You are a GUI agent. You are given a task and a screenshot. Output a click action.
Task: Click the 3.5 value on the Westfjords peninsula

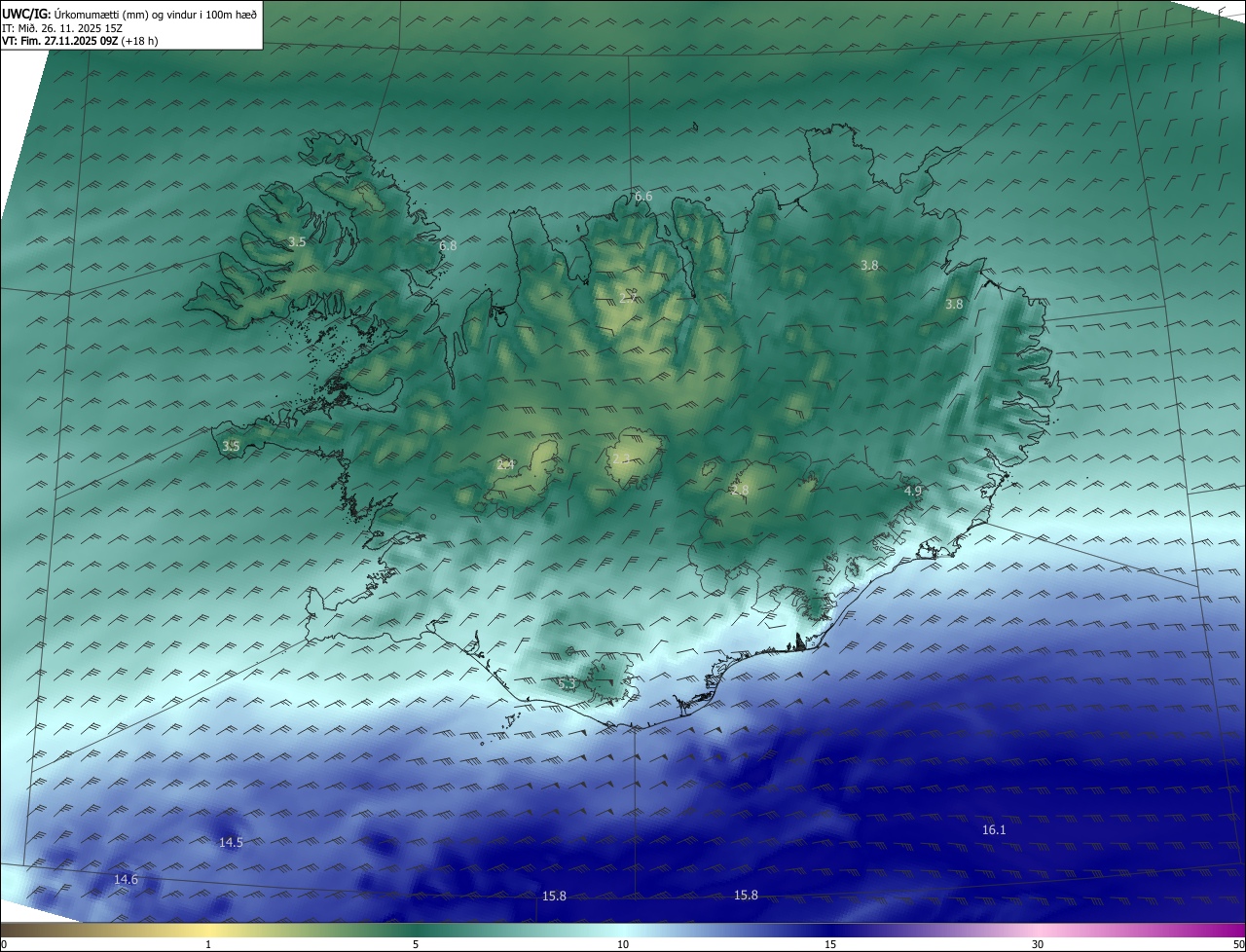click(x=297, y=242)
